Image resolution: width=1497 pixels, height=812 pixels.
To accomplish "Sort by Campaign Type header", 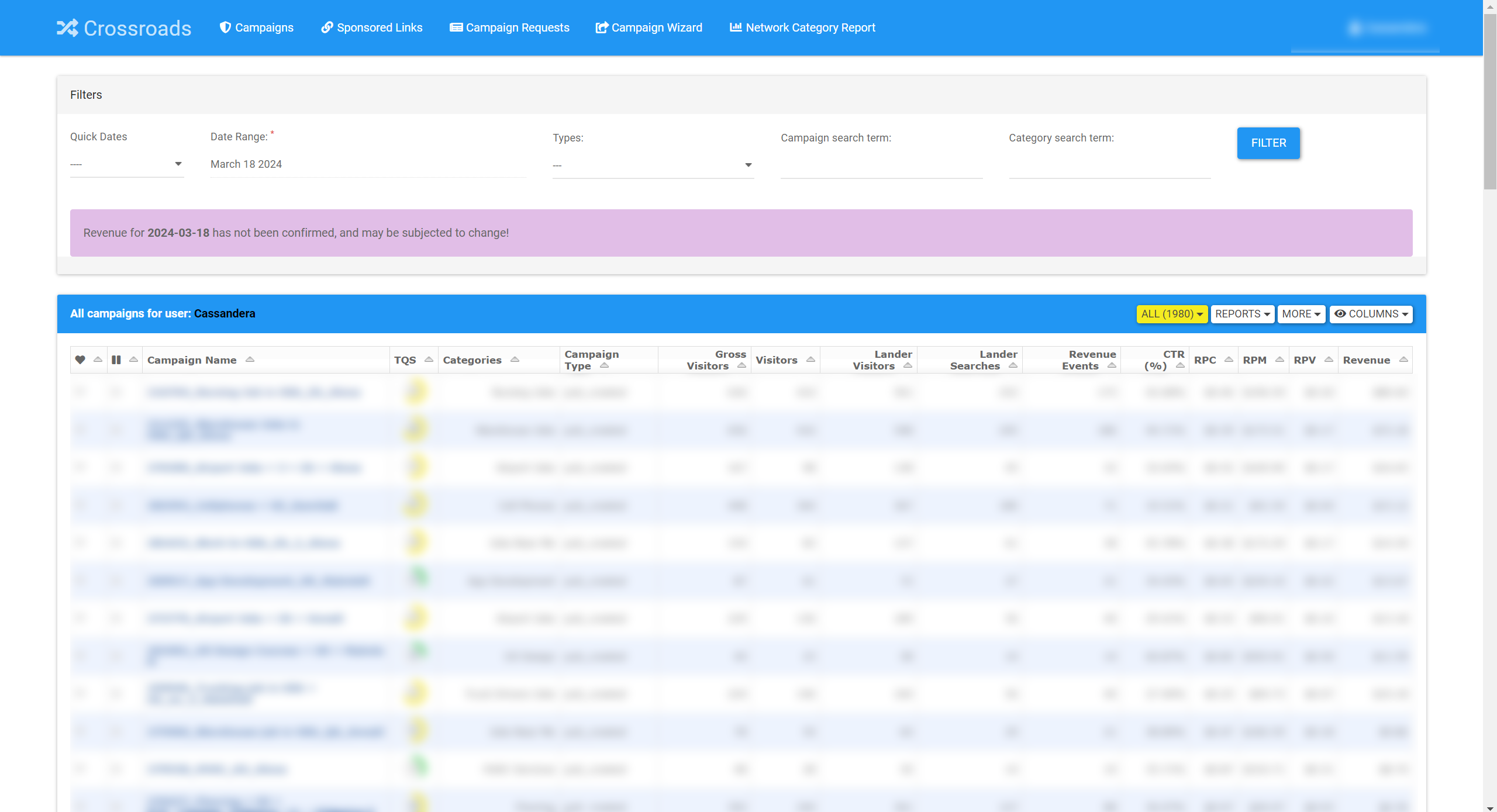I will 609,360.
